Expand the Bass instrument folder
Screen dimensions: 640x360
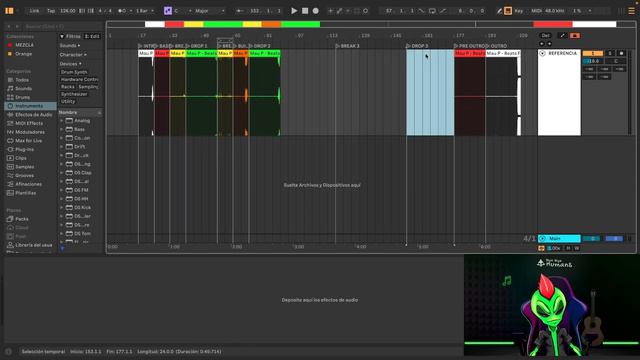tap(62, 129)
